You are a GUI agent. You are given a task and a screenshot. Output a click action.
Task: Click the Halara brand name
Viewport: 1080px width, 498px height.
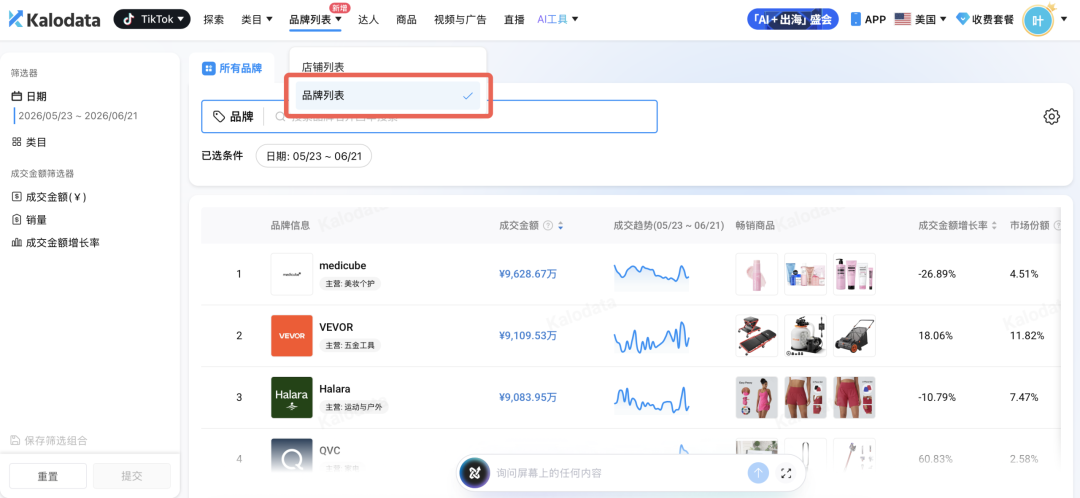pyautogui.click(x=335, y=388)
